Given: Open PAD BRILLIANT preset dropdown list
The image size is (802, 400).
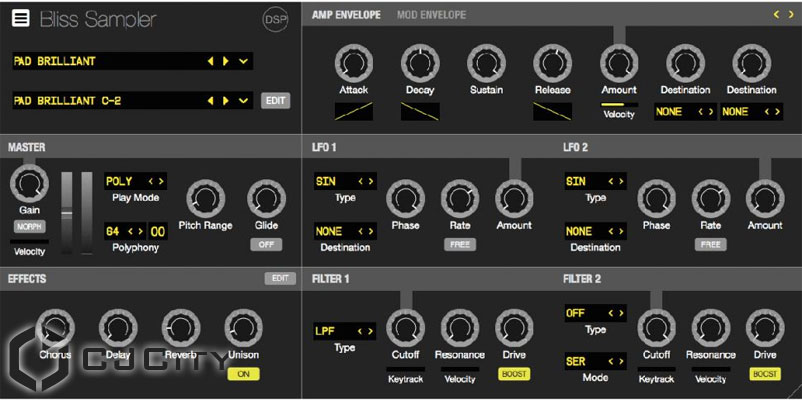Looking at the screenshot, I should click(243, 61).
